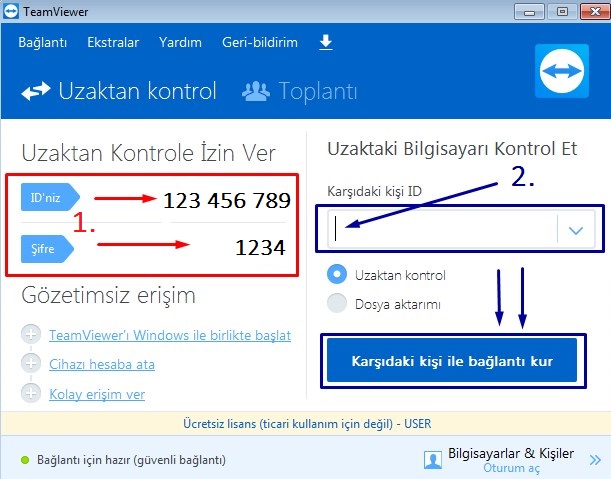
Task: Click the green connection status indicator
Action: [x=25, y=460]
